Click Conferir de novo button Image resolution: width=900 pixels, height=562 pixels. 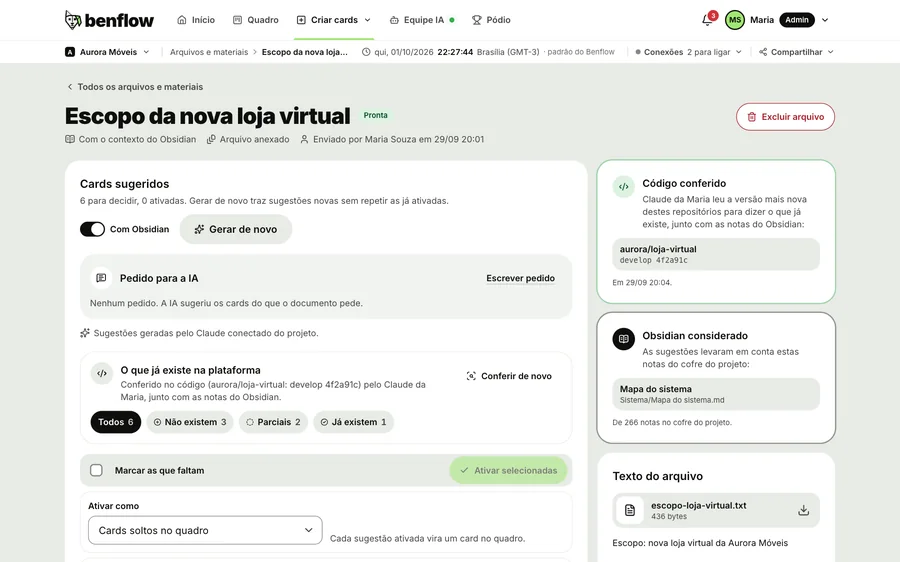click(509, 376)
